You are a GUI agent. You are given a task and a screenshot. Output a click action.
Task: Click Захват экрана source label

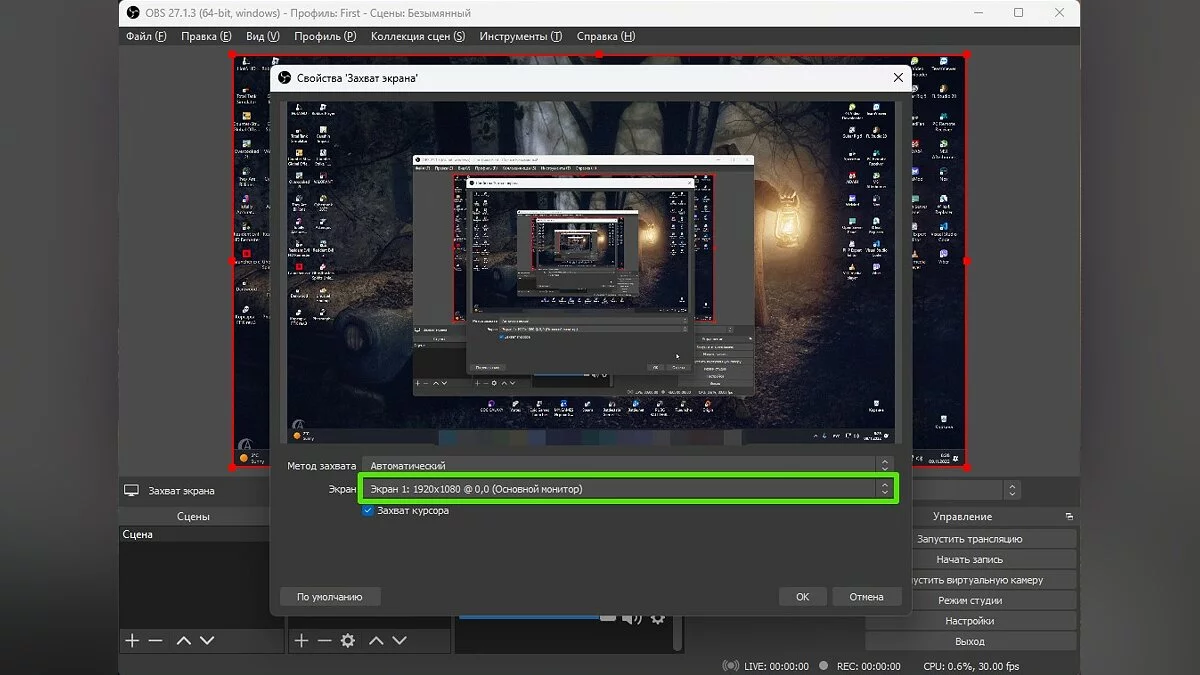click(181, 491)
